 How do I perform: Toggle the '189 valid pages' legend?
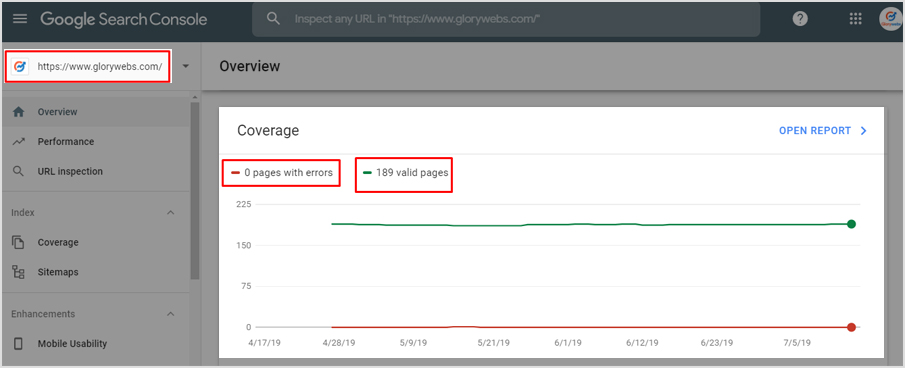click(x=405, y=172)
